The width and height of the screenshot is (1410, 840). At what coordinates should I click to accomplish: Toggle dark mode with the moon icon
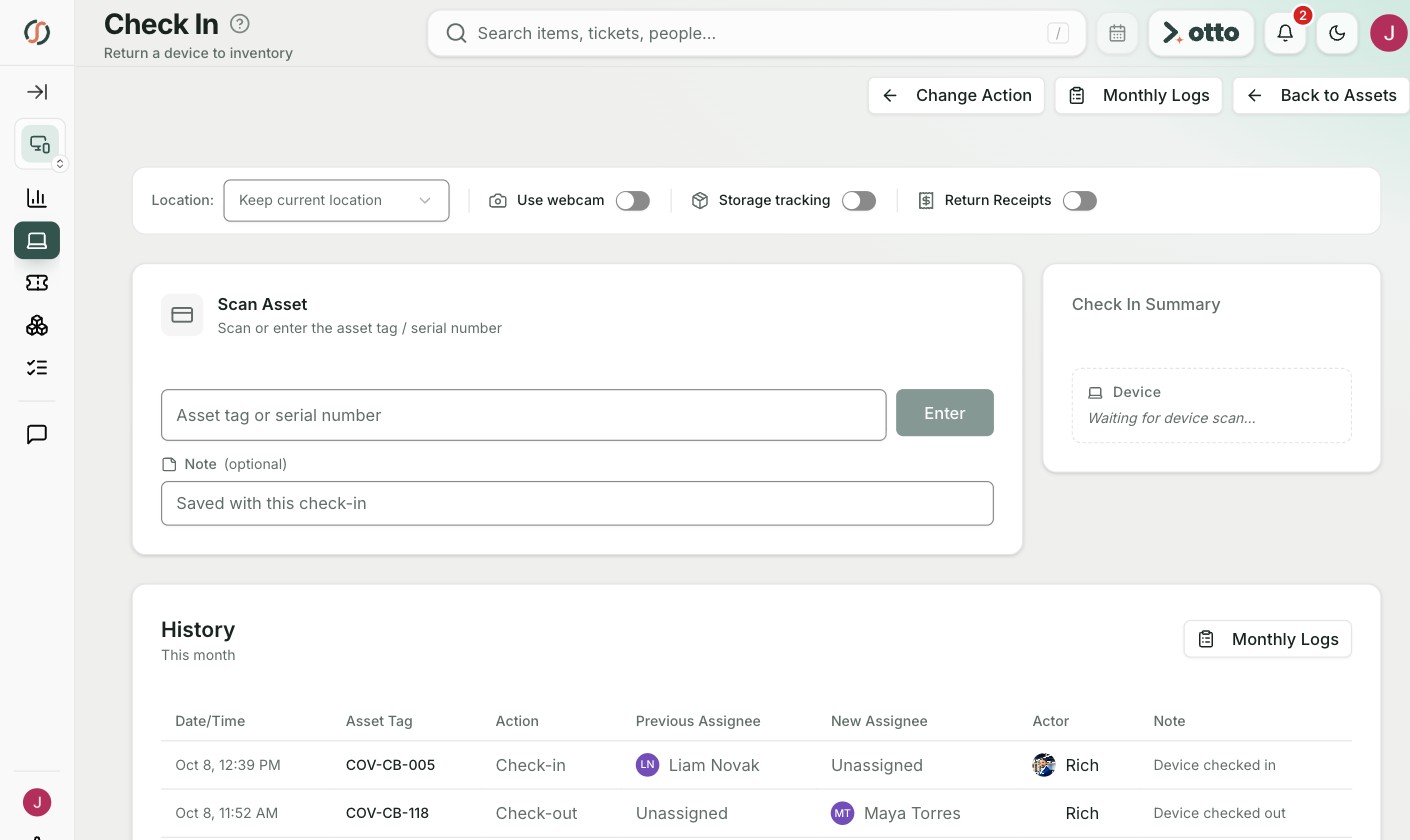tap(1337, 33)
